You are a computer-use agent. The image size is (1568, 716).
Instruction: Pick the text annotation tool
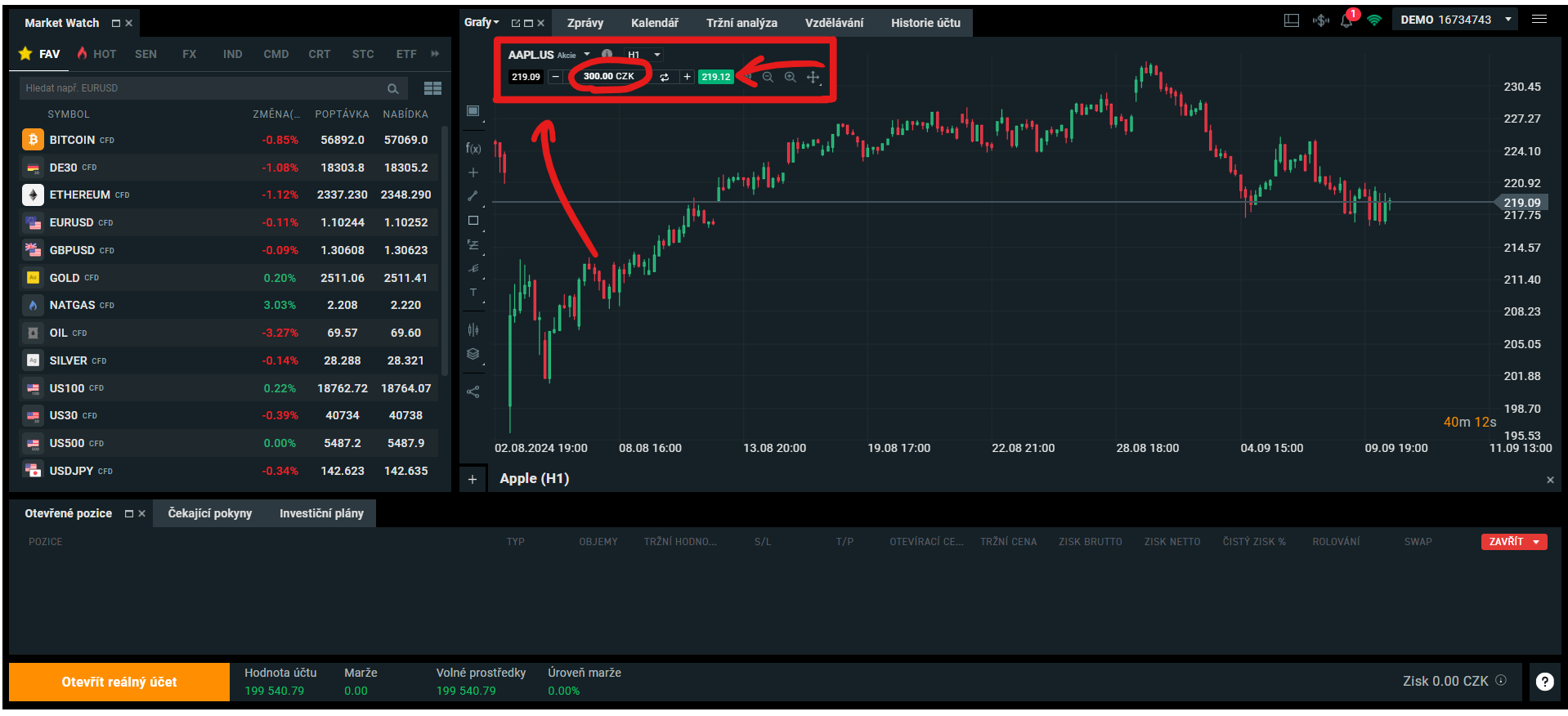click(473, 293)
